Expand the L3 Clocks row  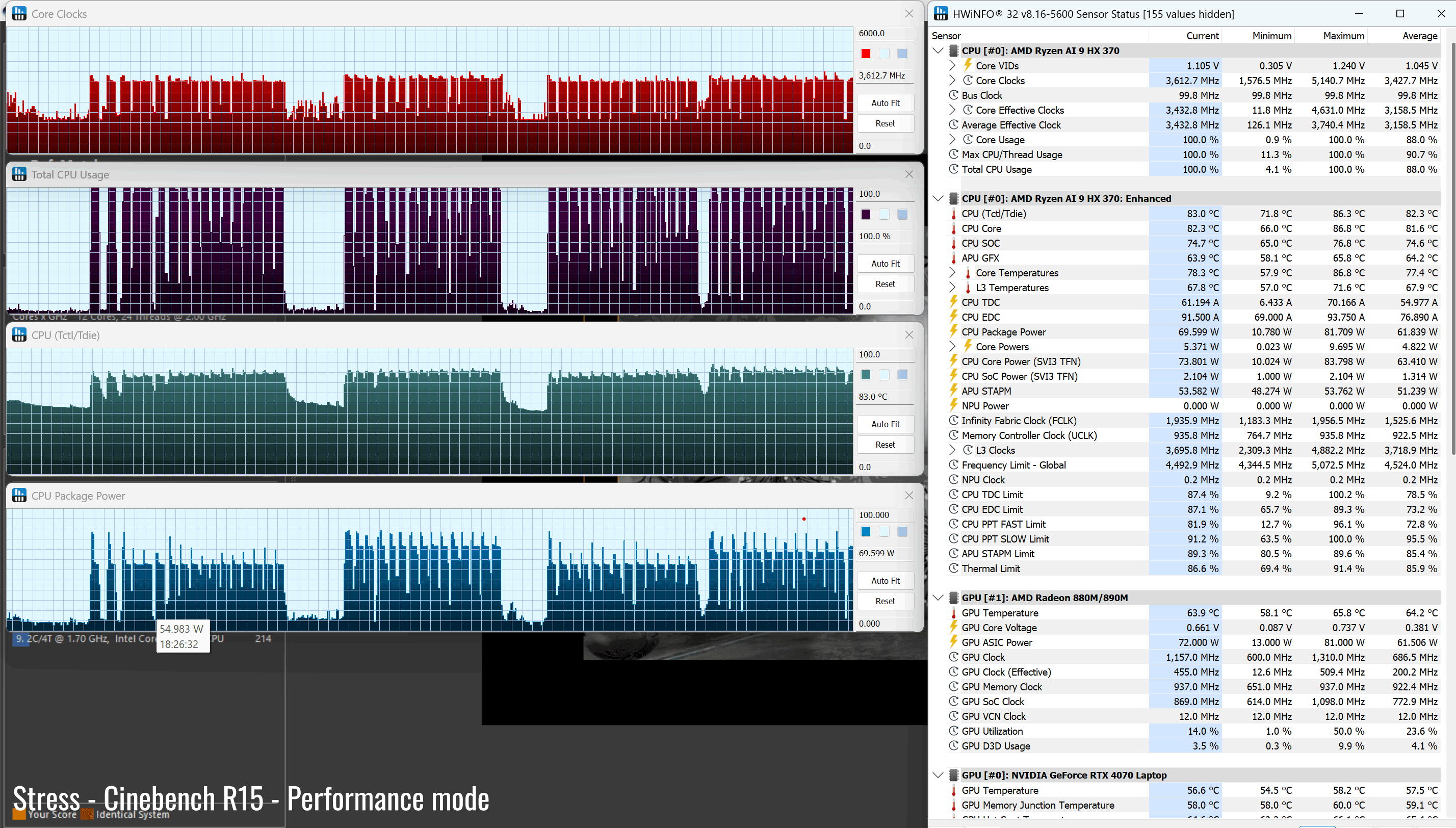952,450
